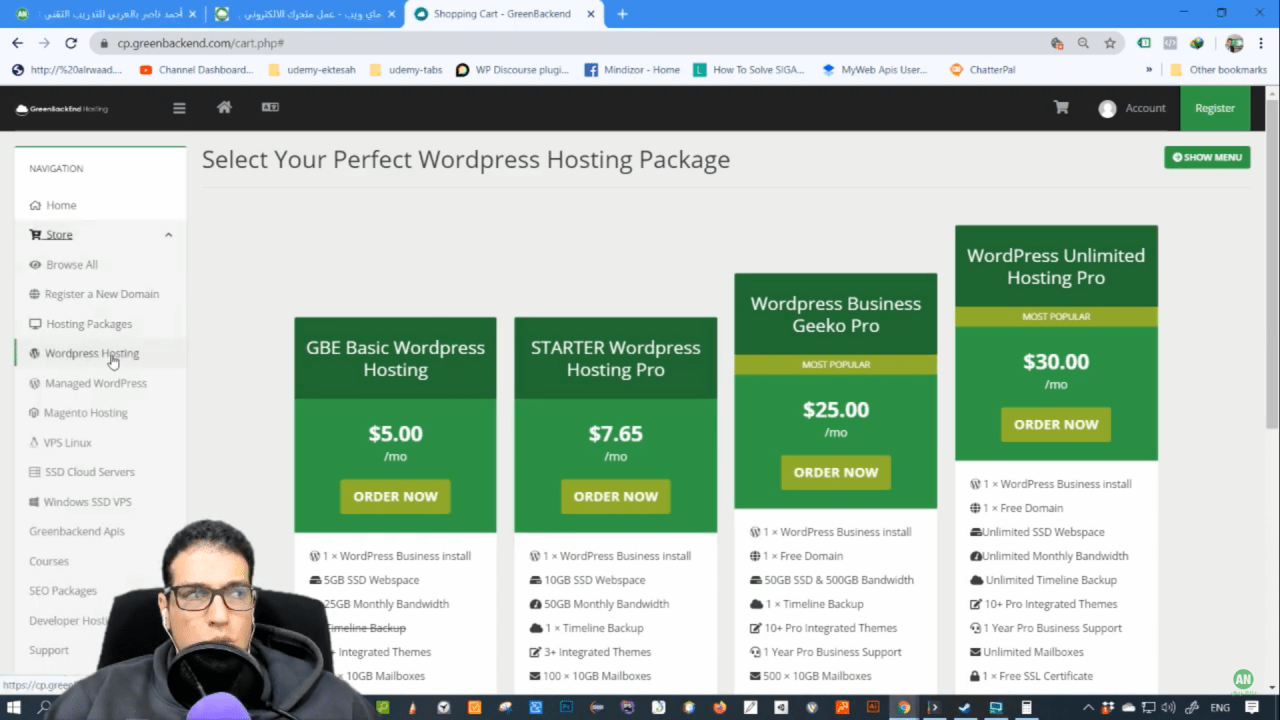Click the "Unlimited Monthly Bandwidth" feature text
1280x720 pixels.
point(1055,556)
